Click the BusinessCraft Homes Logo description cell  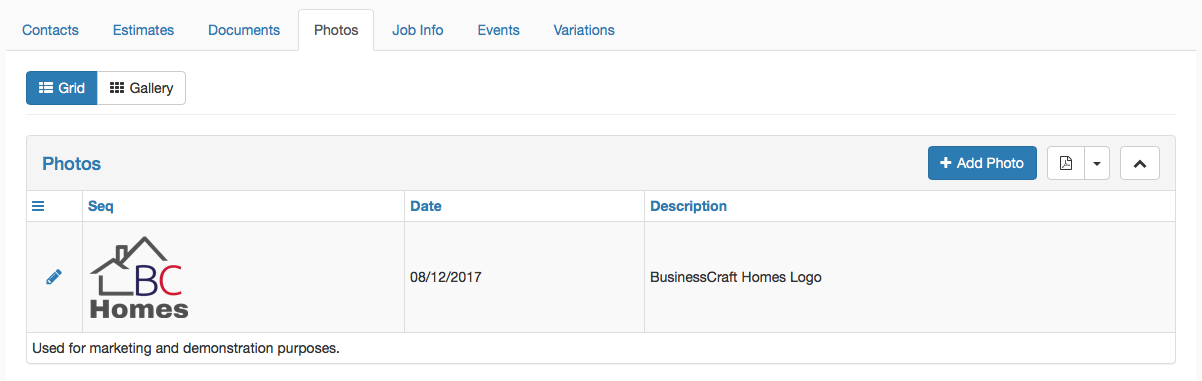pyautogui.click(x=909, y=277)
